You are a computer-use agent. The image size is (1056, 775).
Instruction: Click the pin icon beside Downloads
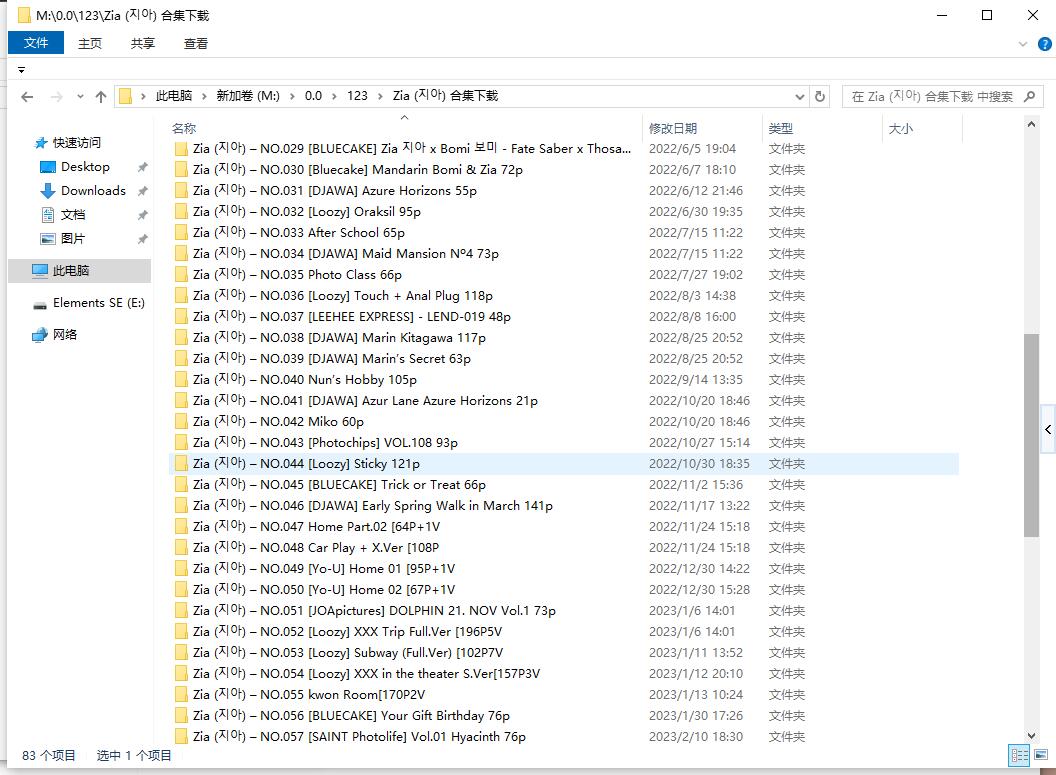pos(143,191)
